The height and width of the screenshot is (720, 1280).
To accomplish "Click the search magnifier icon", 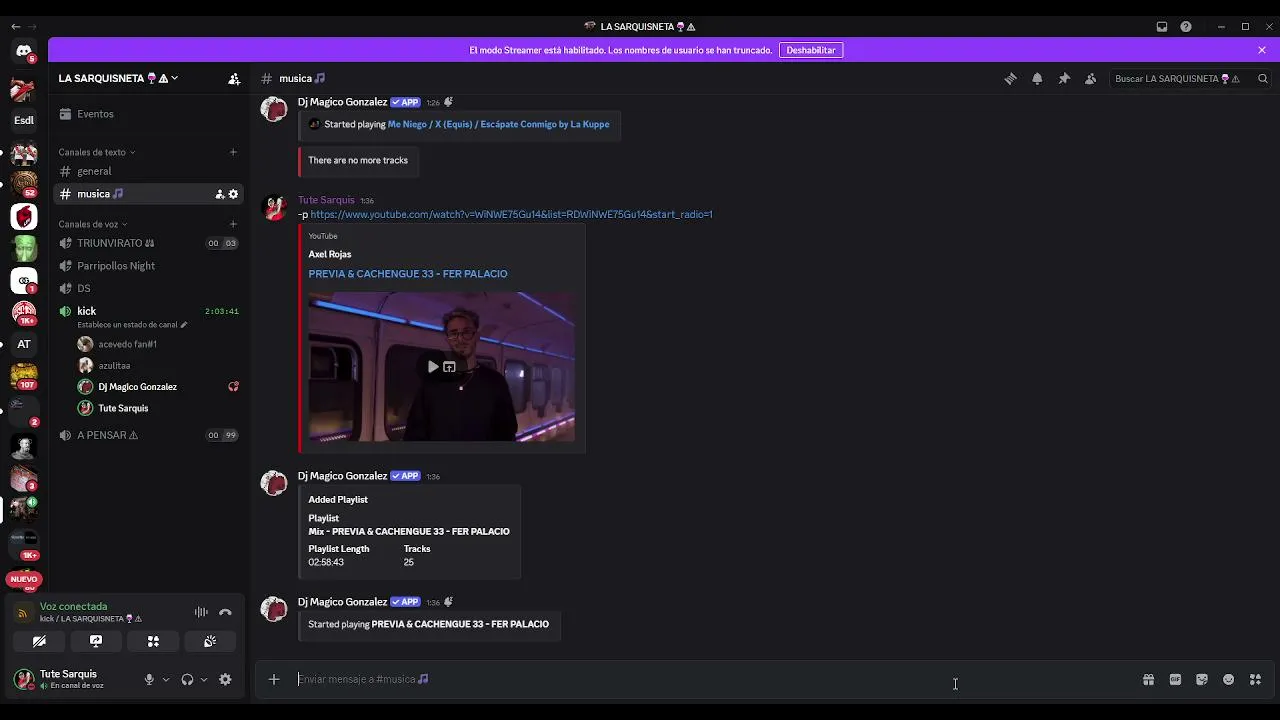I will pos(1263,79).
